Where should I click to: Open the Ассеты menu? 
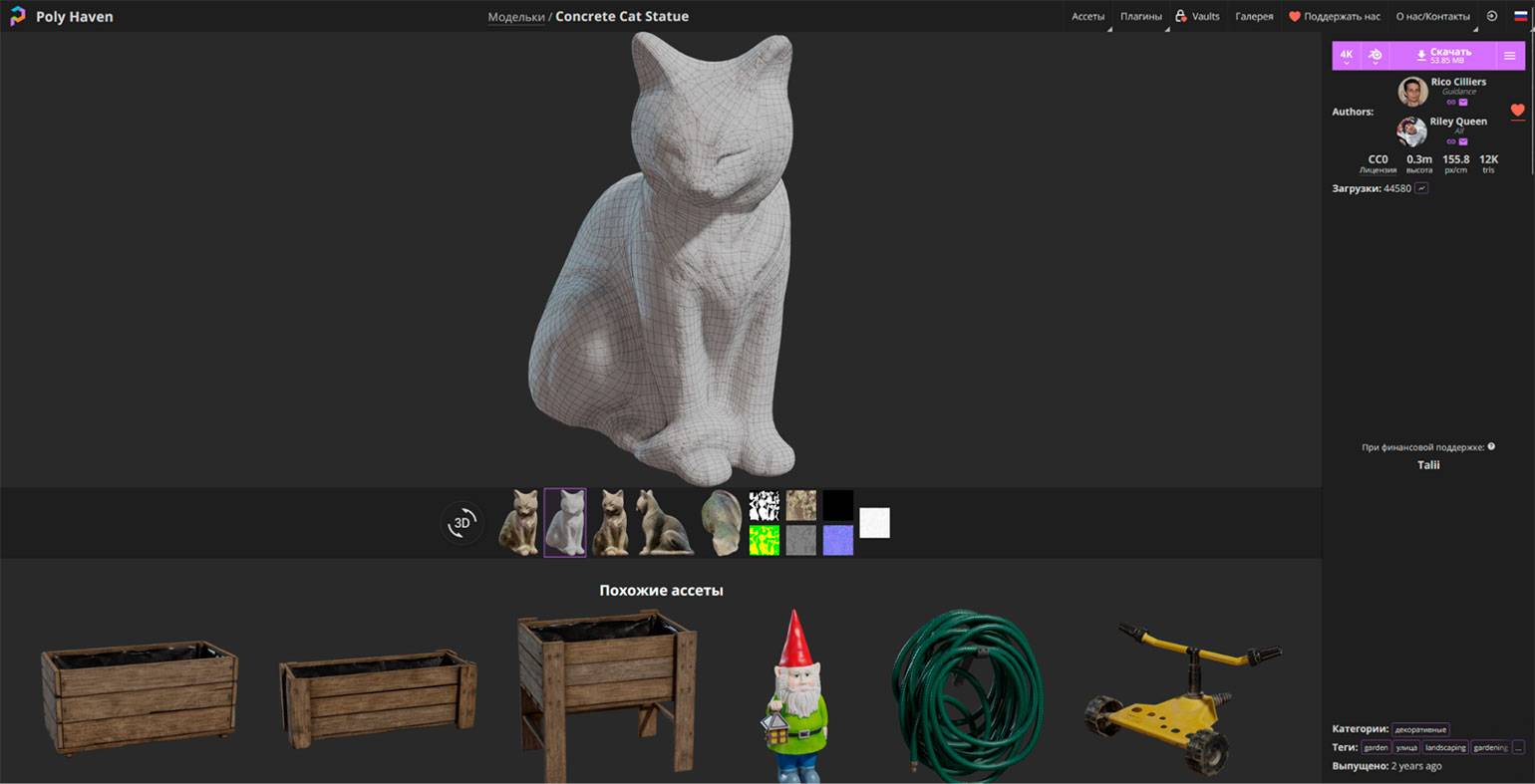1087,16
